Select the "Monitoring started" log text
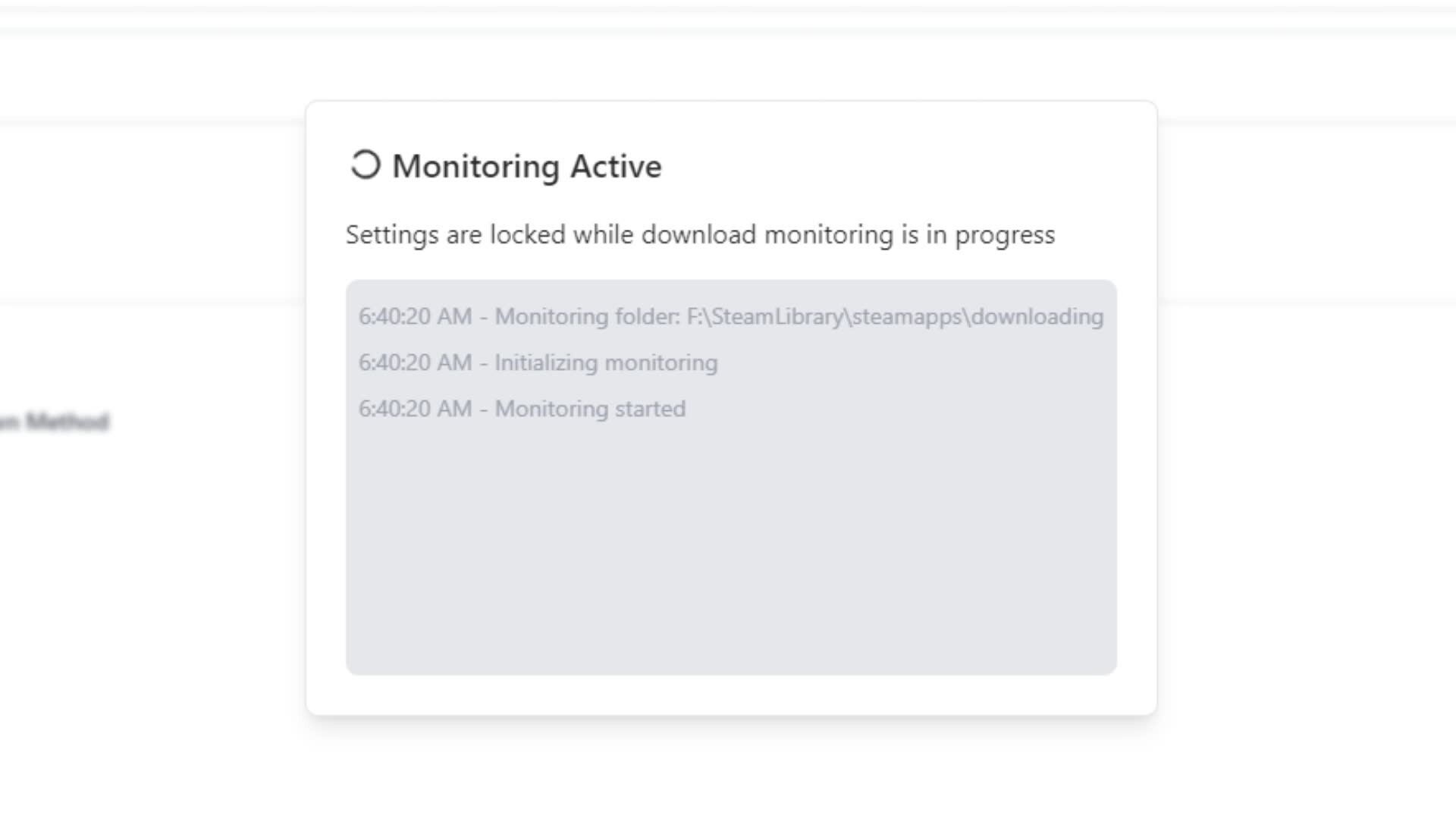The height and width of the screenshot is (819, 1456). 590,409
